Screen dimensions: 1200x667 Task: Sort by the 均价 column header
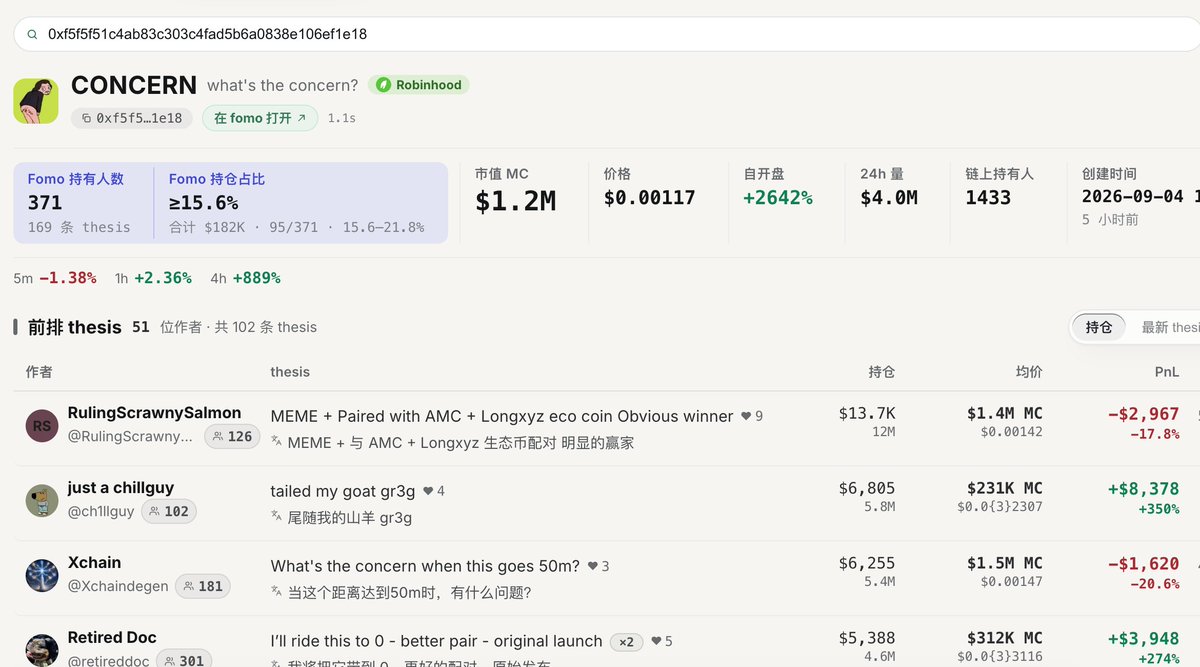[1029, 372]
